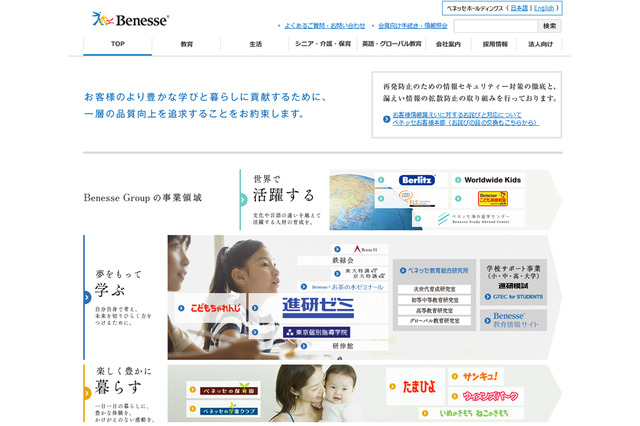Open the 研伸館 link
640x426 pixels.
(x=342, y=346)
